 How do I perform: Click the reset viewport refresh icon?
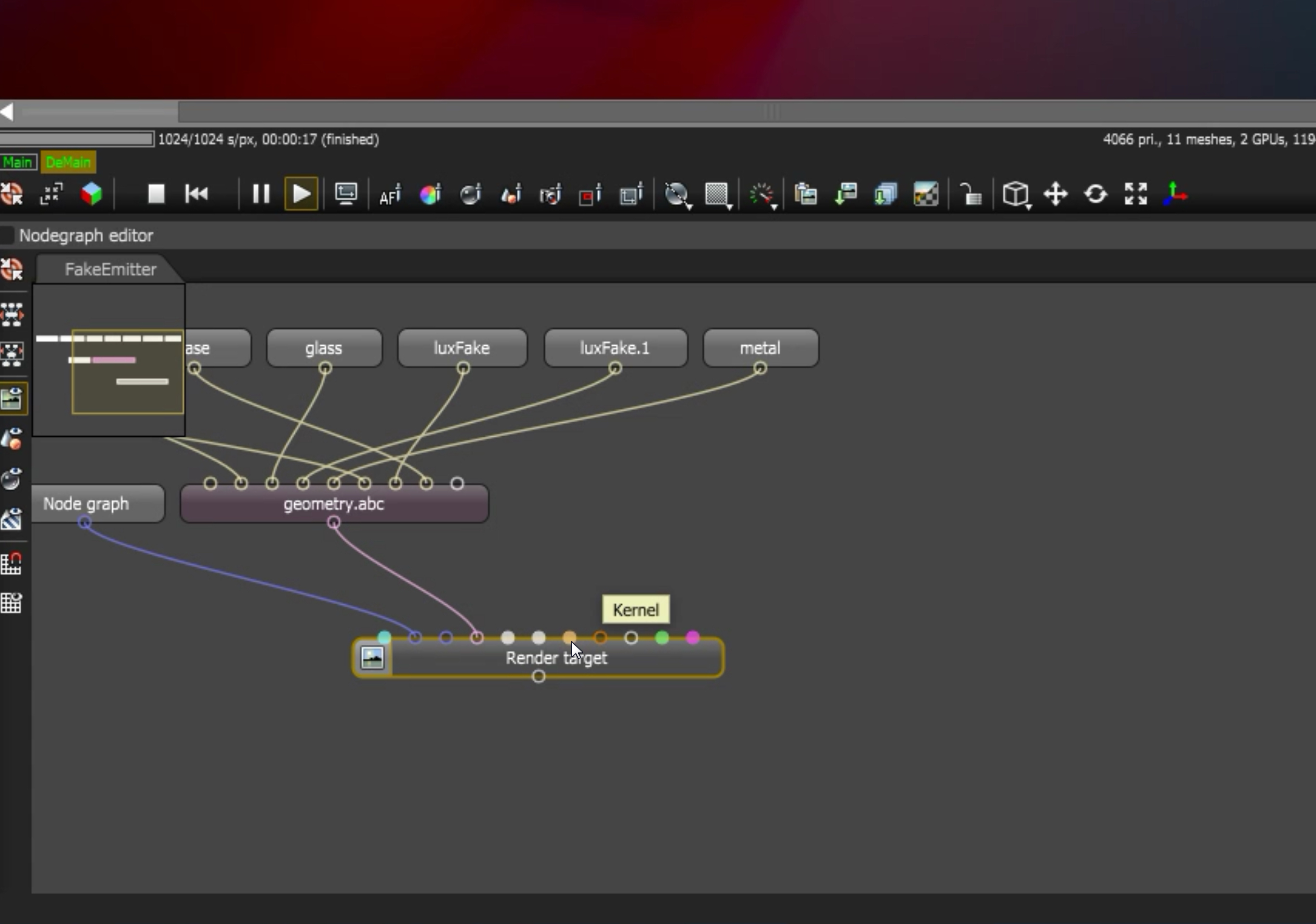click(1095, 195)
